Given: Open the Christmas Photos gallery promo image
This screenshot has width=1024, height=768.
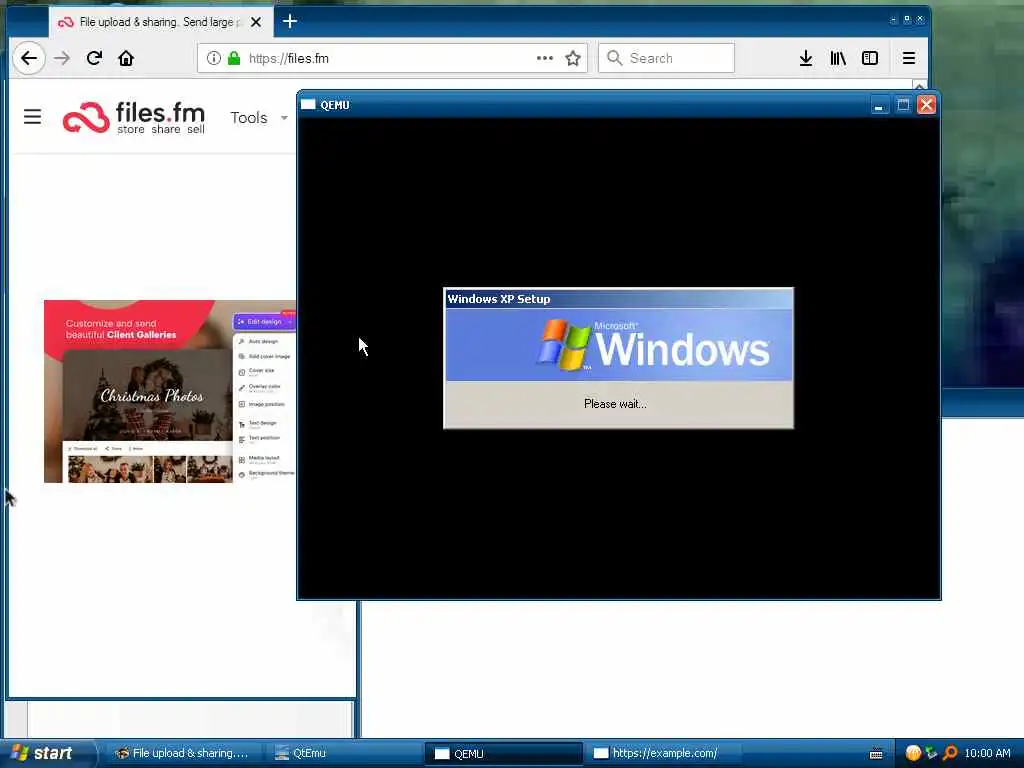Looking at the screenshot, I should click(x=170, y=391).
